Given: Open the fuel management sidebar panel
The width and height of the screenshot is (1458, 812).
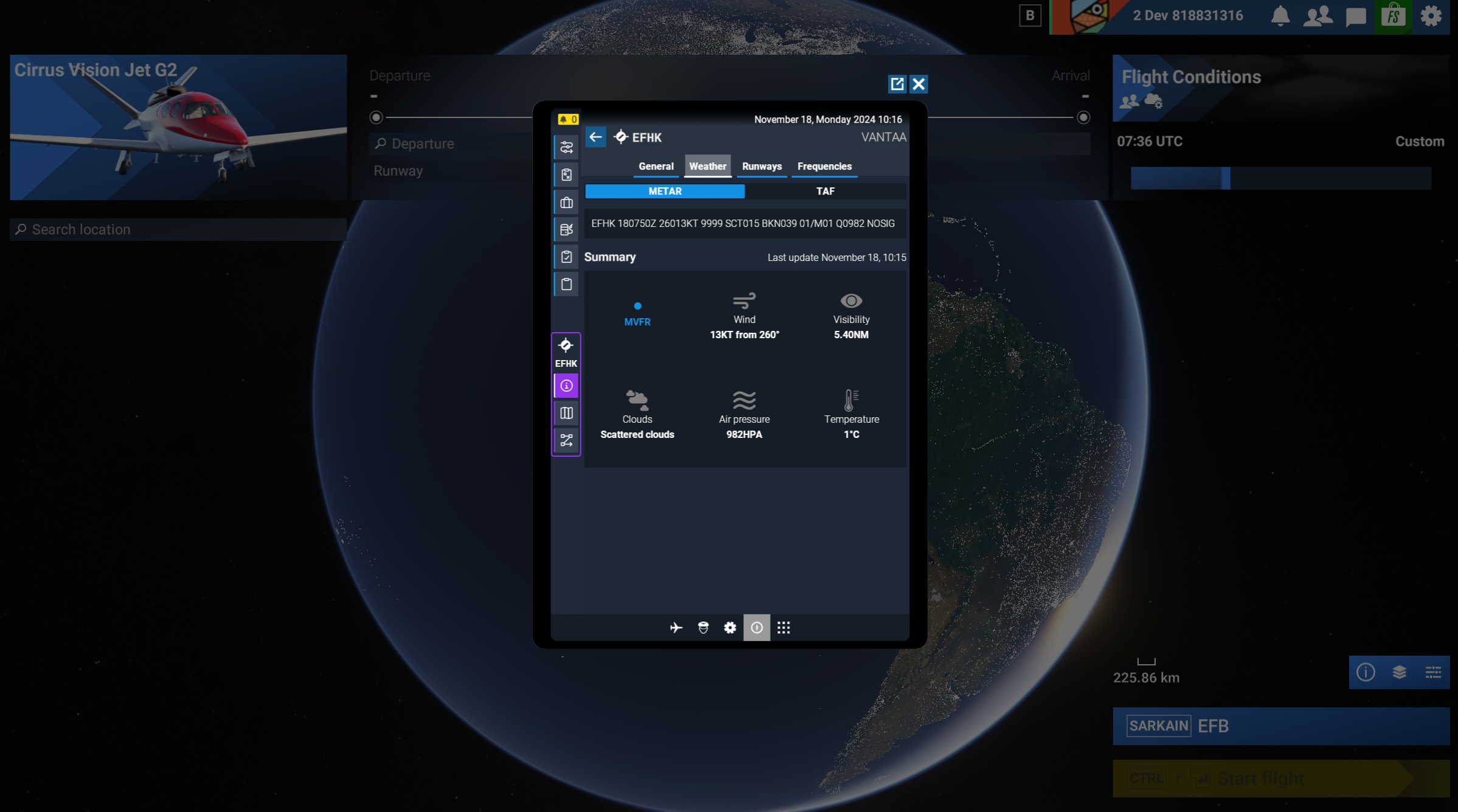Looking at the screenshot, I should click(x=566, y=229).
